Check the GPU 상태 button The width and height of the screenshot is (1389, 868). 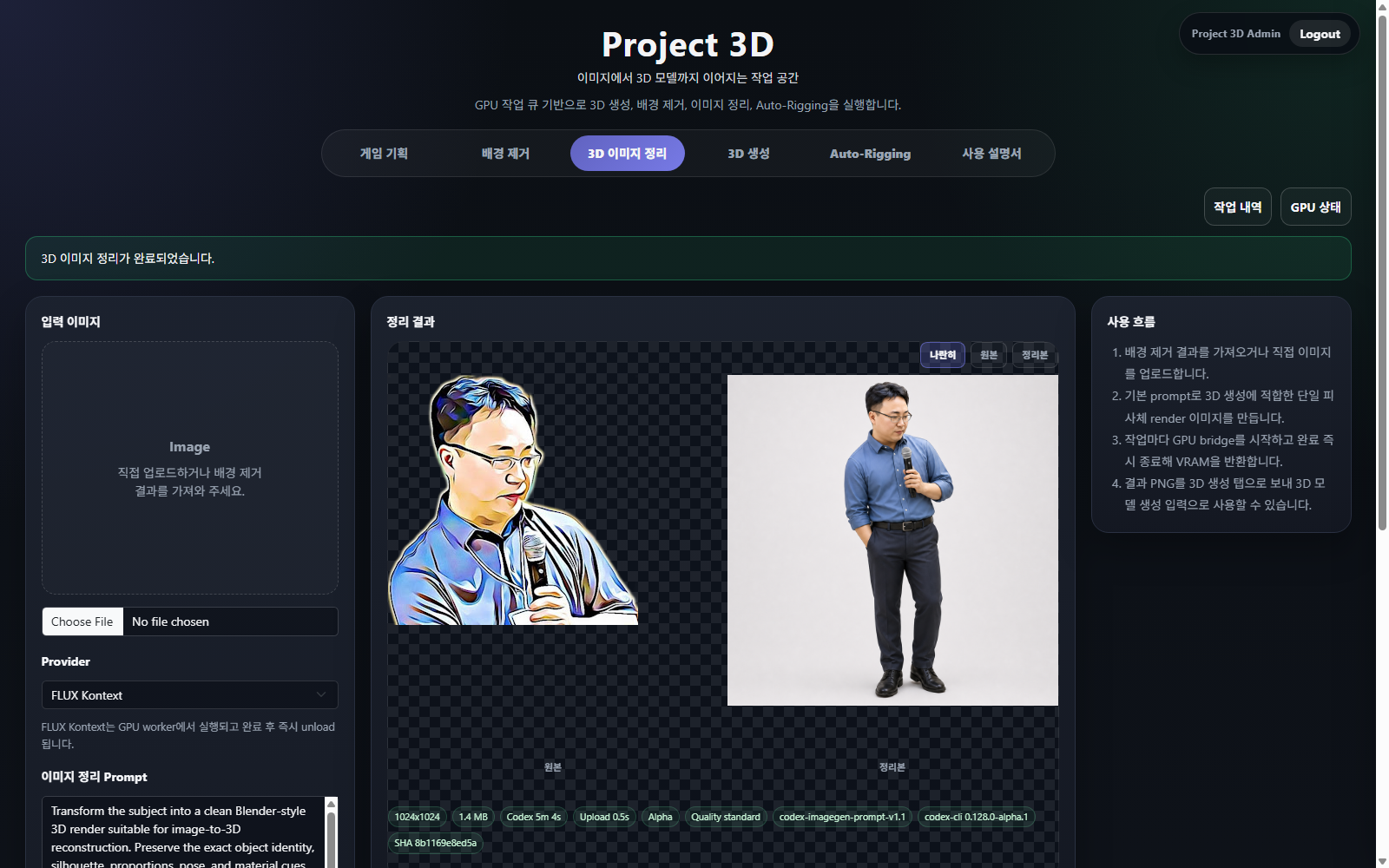click(x=1315, y=207)
